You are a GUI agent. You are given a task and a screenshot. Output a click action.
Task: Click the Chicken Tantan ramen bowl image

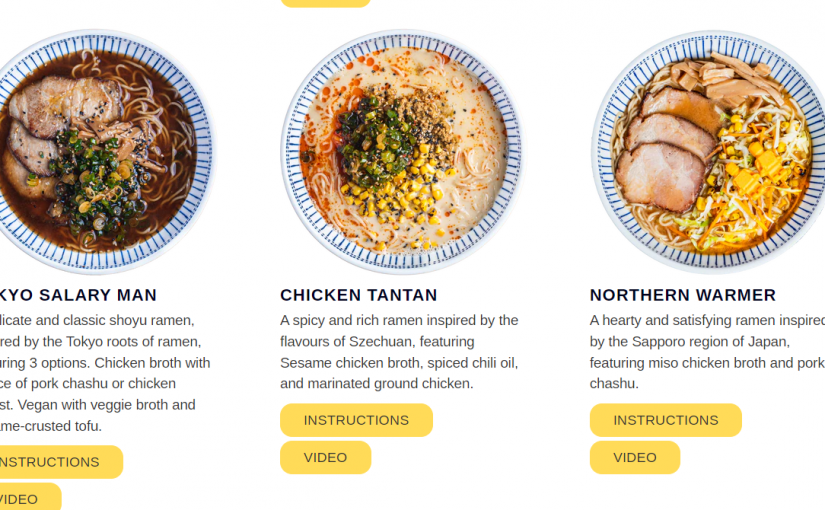pyautogui.click(x=403, y=152)
